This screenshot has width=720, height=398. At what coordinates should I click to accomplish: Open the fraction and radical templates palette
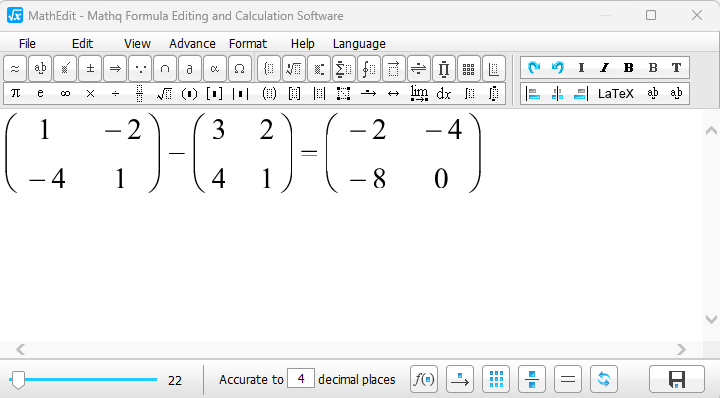click(294, 69)
